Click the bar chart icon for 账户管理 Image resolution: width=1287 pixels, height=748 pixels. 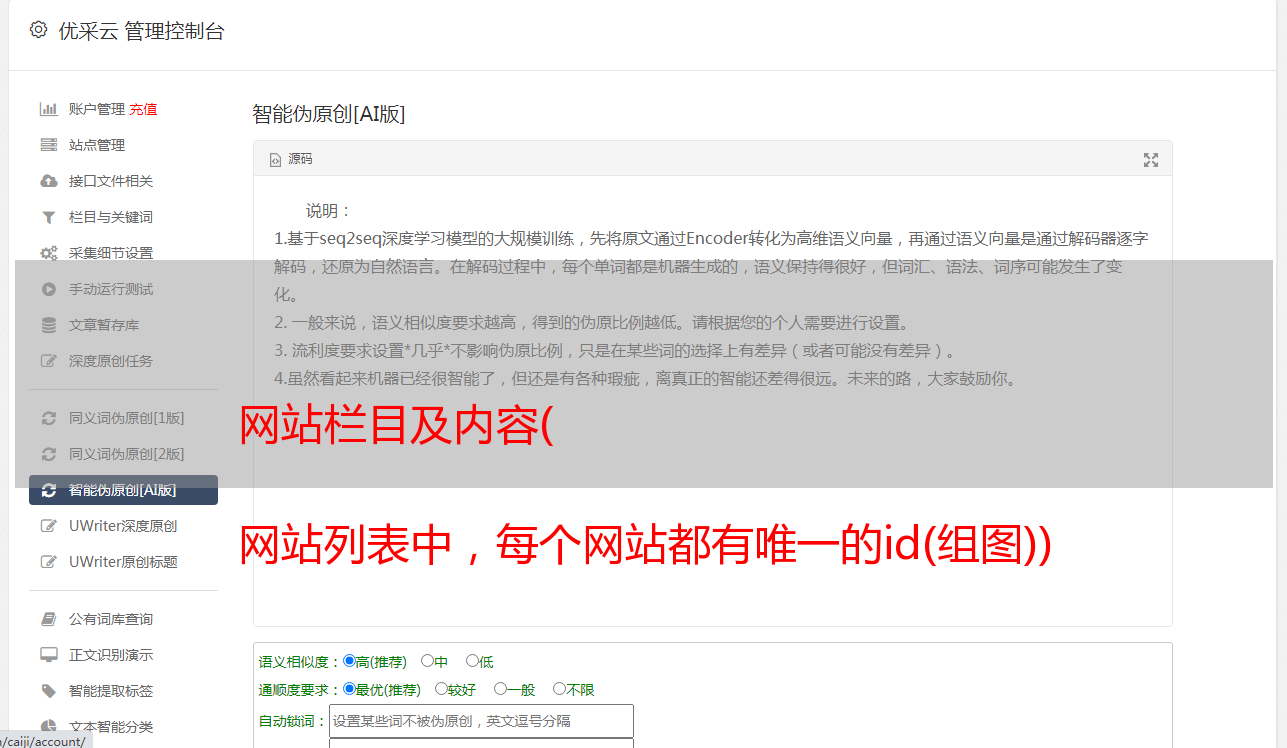click(48, 109)
